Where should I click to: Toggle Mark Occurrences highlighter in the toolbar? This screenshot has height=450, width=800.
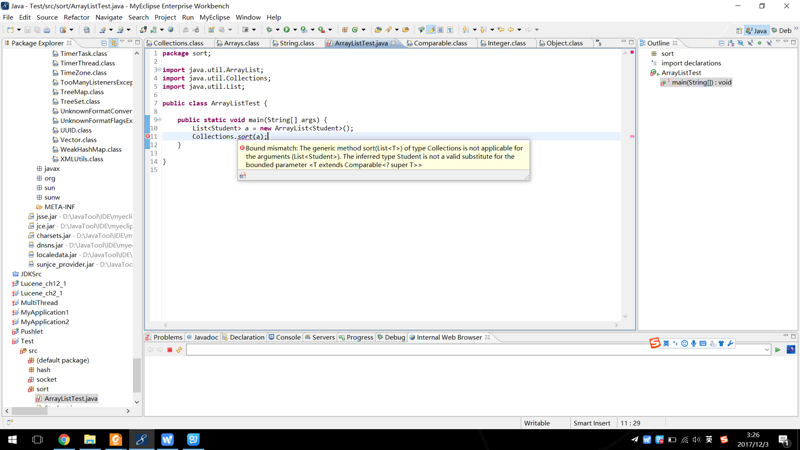coord(431,30)
